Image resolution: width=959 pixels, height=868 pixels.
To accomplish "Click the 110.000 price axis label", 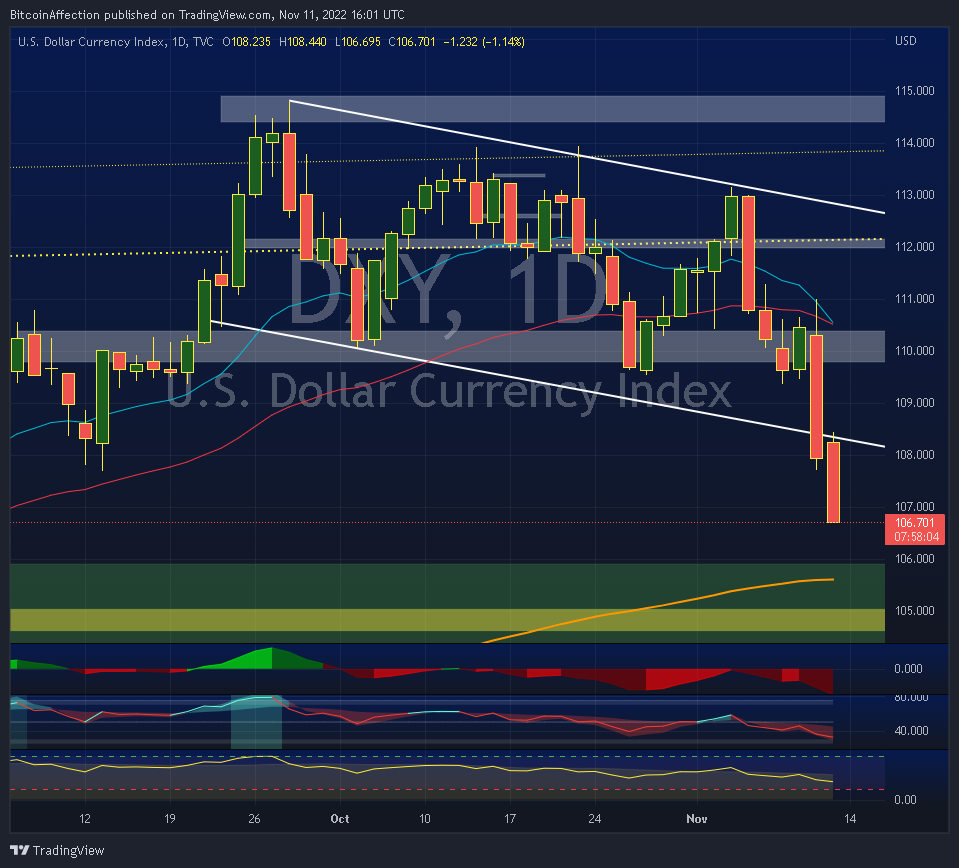I will pyautogui.click(x=914, y=351).
